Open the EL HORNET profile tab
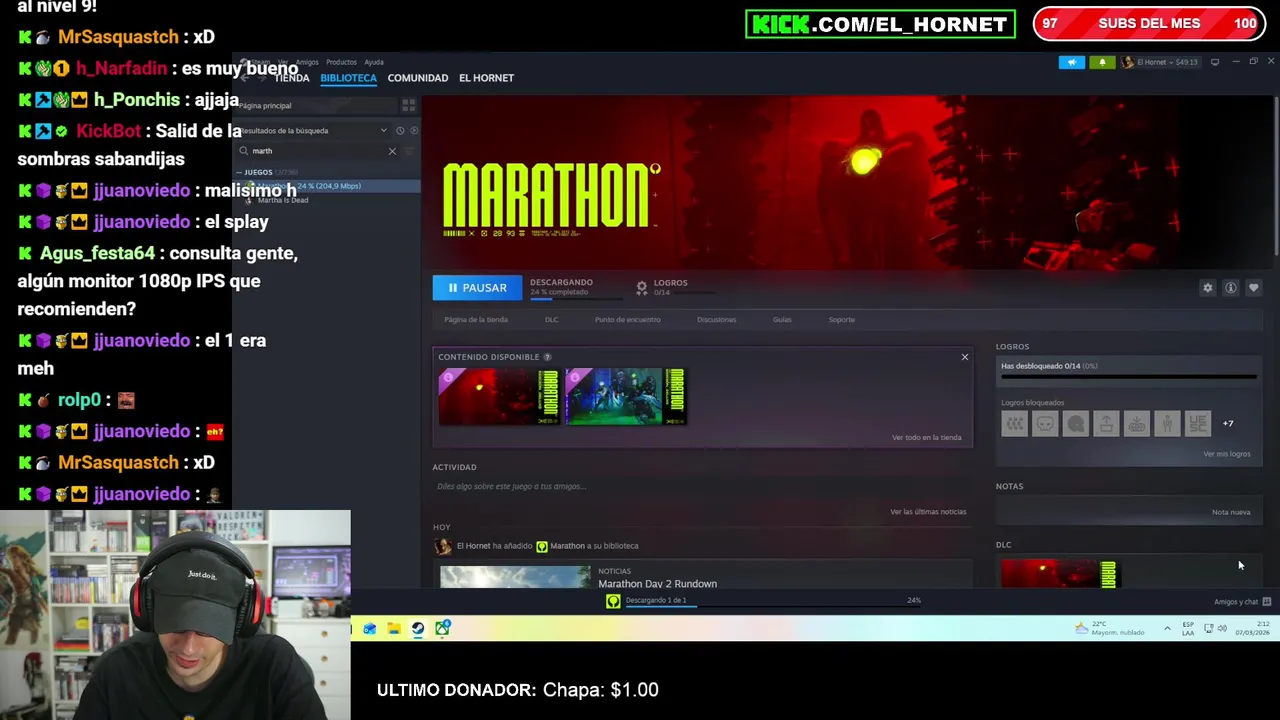The image size is (1280, 720). coord(486,78)
